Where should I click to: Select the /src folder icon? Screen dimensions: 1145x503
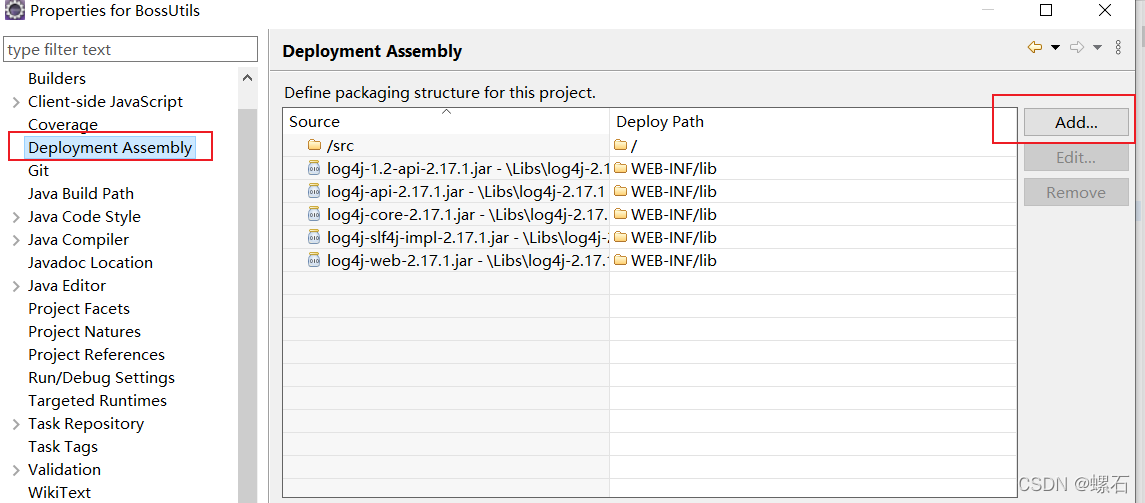coord(314,145)
